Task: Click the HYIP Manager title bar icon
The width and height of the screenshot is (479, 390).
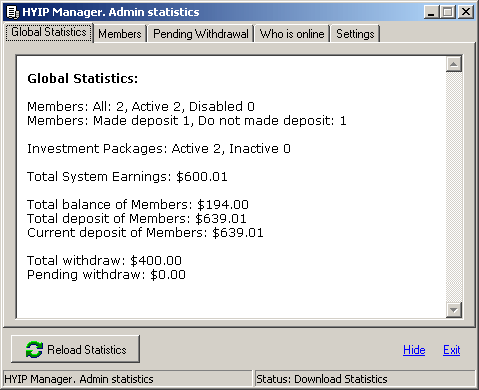Action: tap(13, 12)
